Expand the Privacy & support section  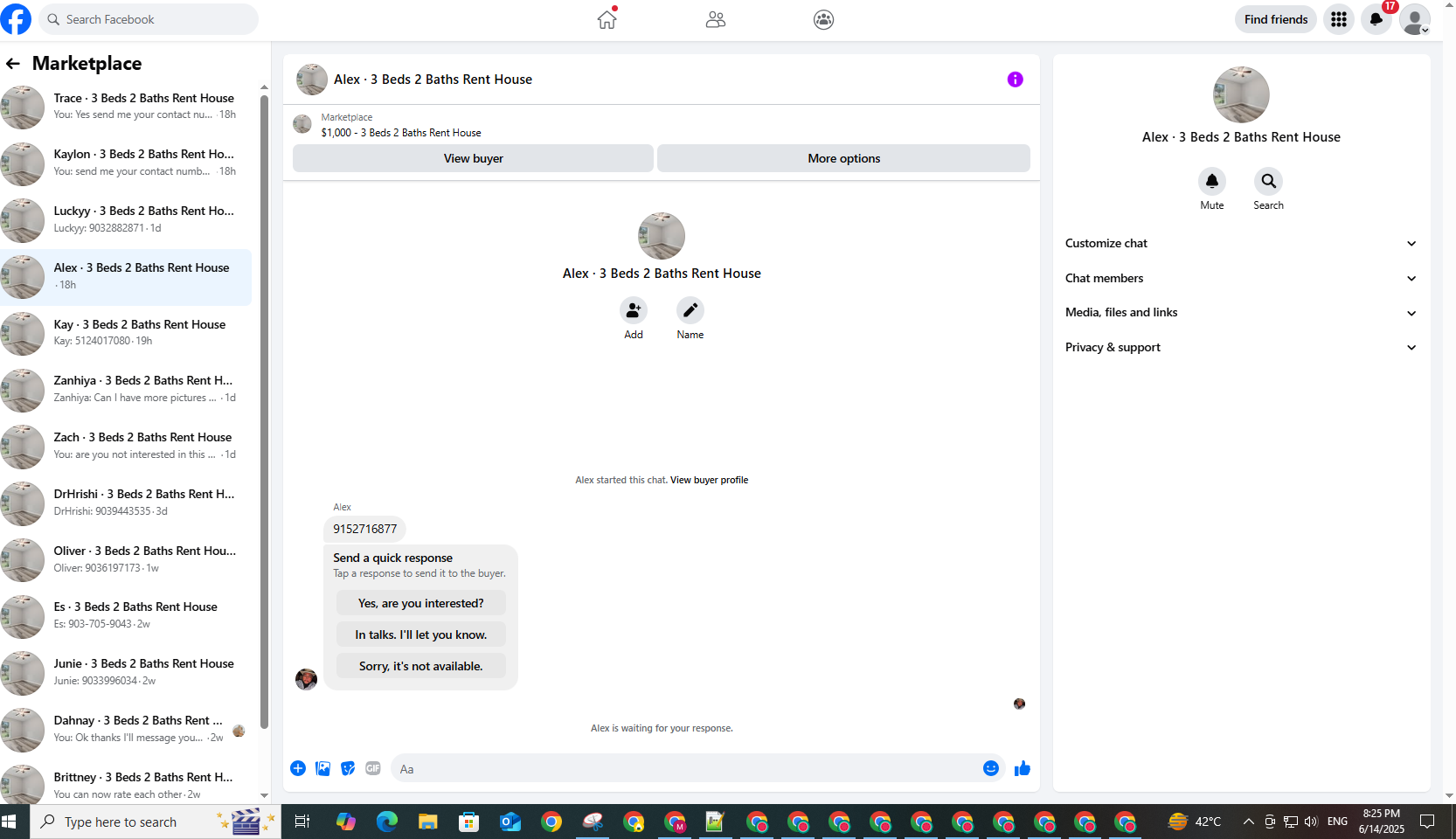click(1241, 347)
